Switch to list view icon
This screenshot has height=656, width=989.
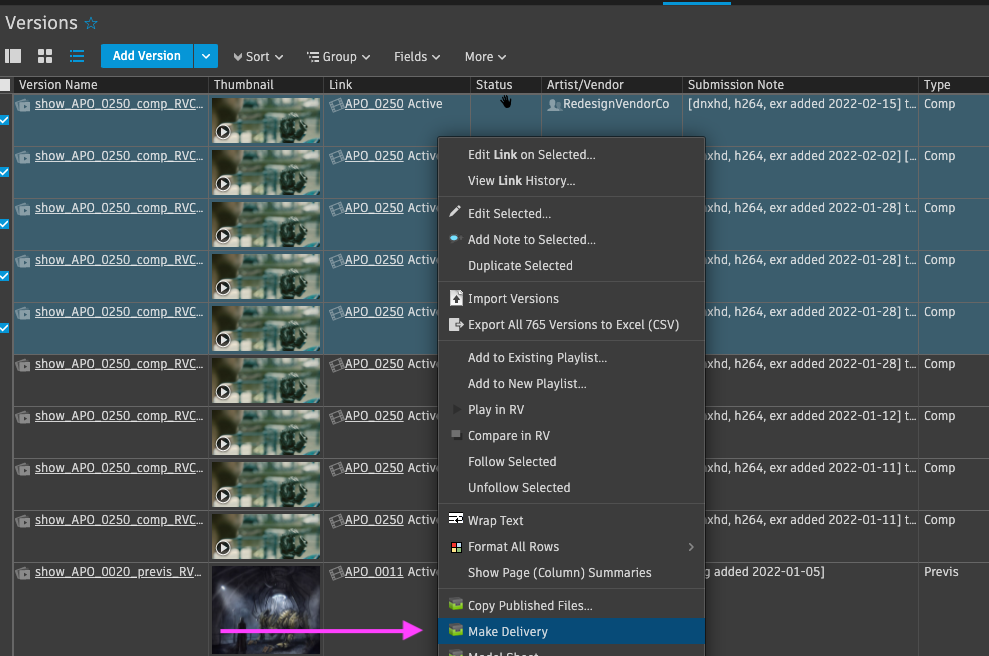[x=77, y=56]
